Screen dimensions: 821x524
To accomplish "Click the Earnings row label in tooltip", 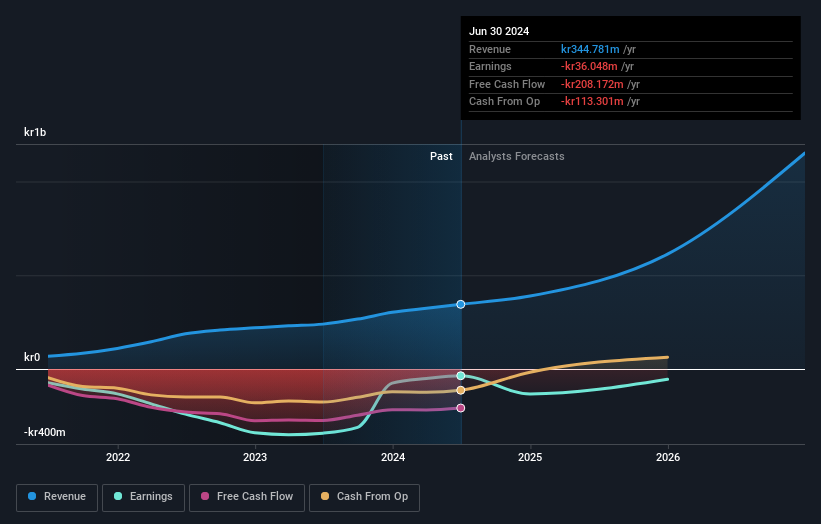I will pos(490,66).
